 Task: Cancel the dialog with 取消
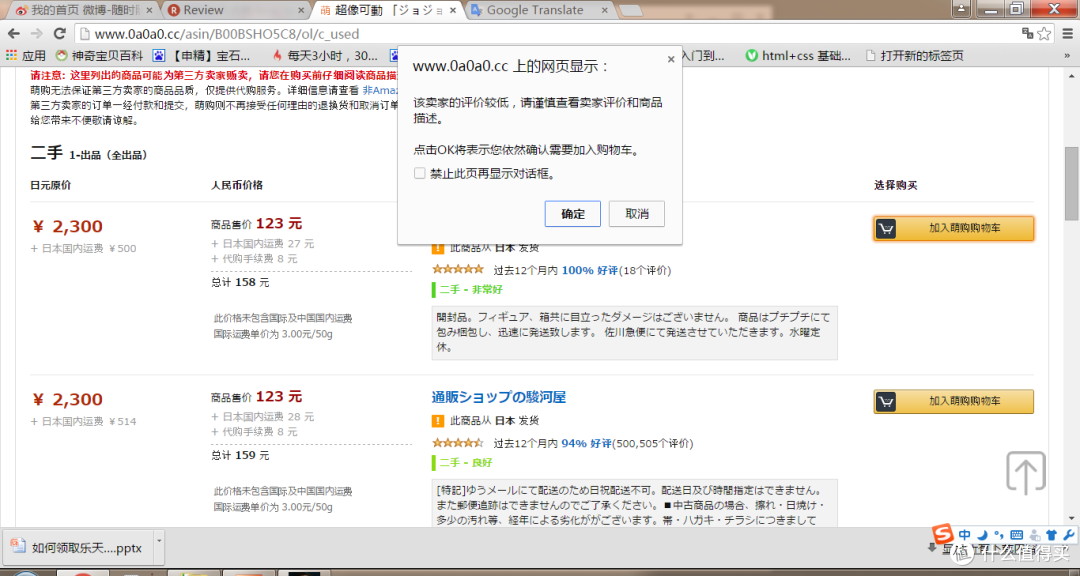636,214
